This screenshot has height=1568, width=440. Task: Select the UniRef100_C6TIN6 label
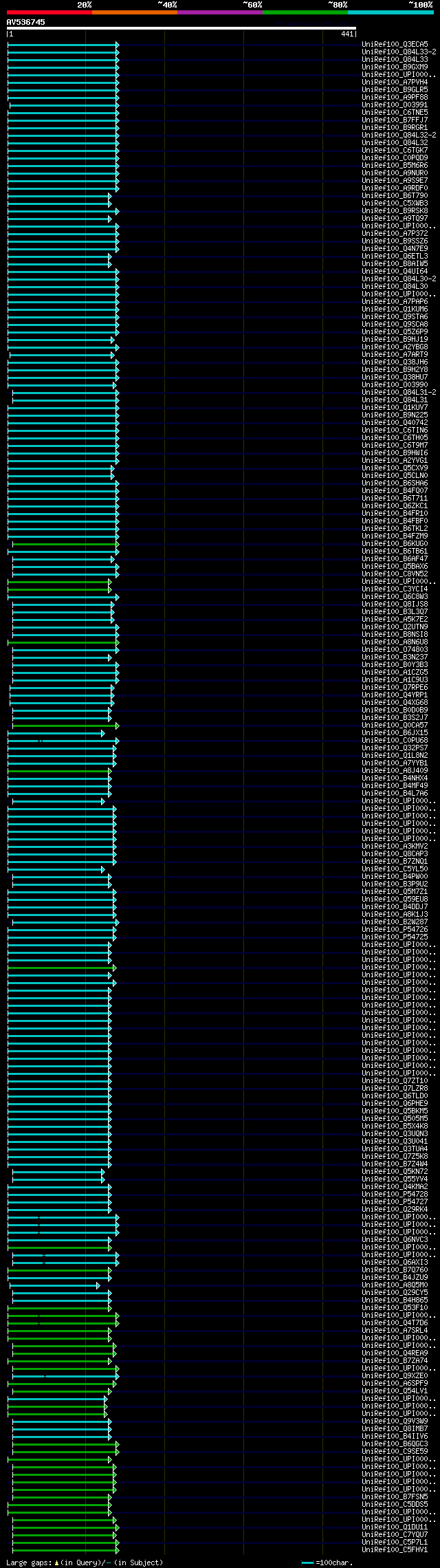click(x=395, y=430)
